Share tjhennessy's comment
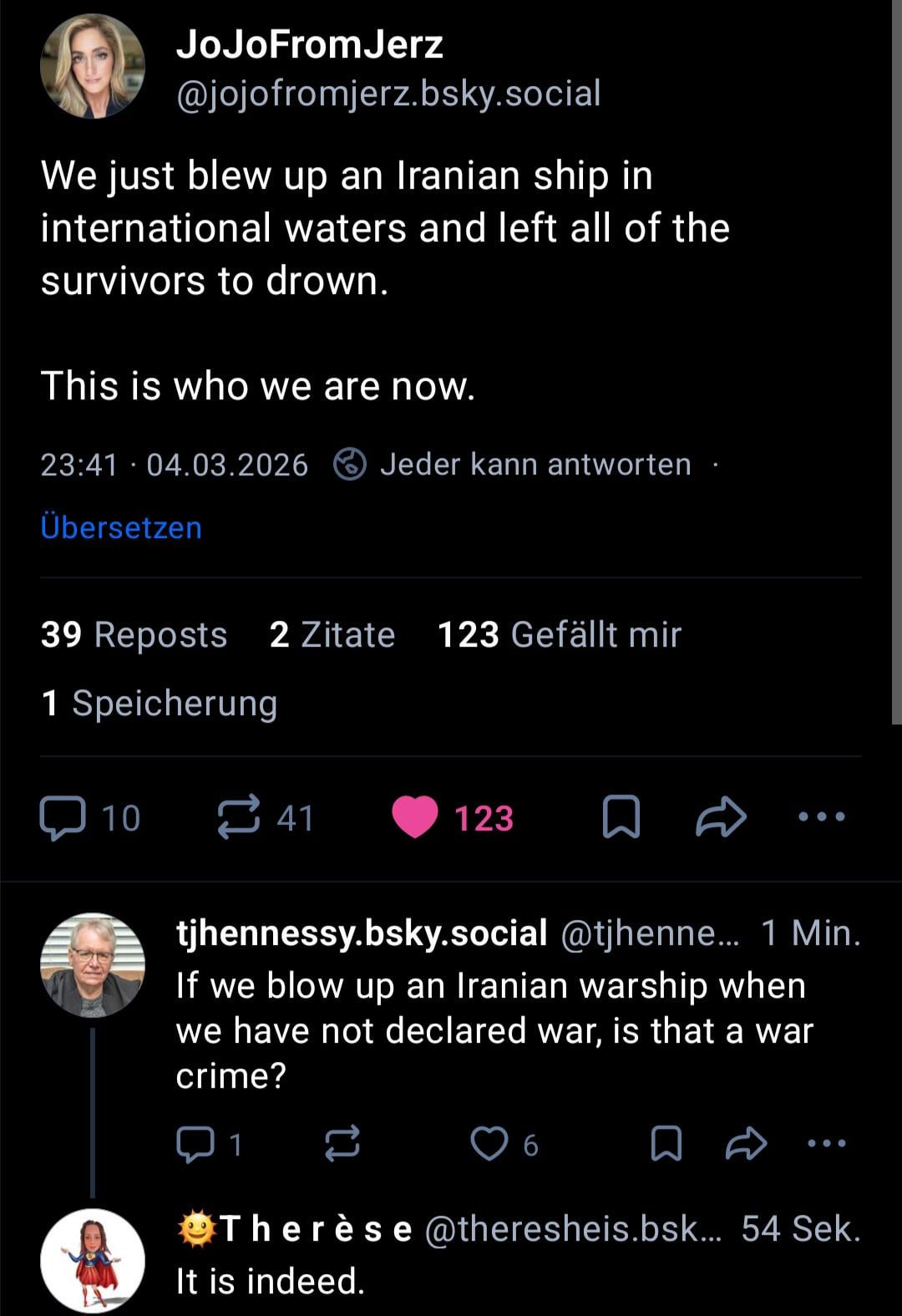The image size is (902, 1316). (x=746, y=1144)
